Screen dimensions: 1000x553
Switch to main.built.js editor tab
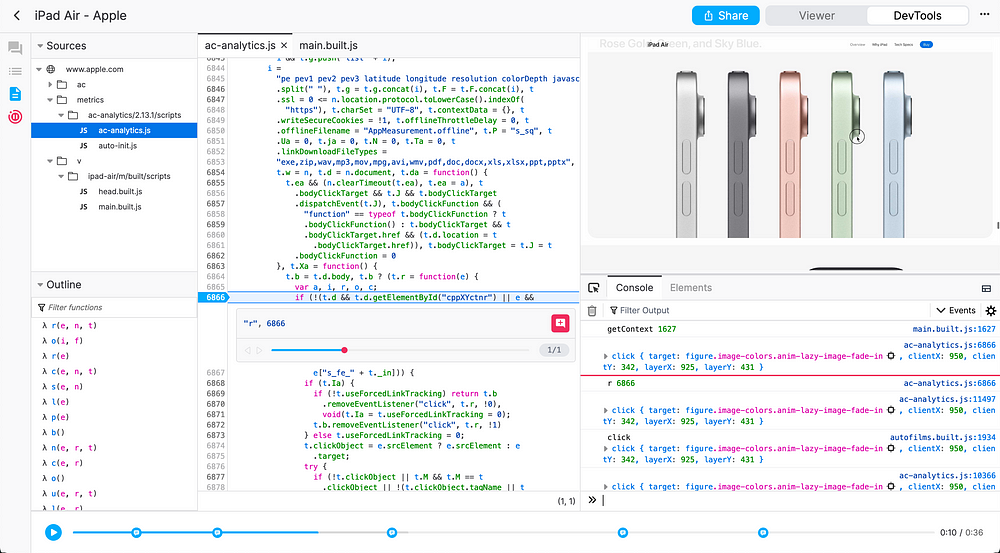pyautogui.click(x=328, y=46)
